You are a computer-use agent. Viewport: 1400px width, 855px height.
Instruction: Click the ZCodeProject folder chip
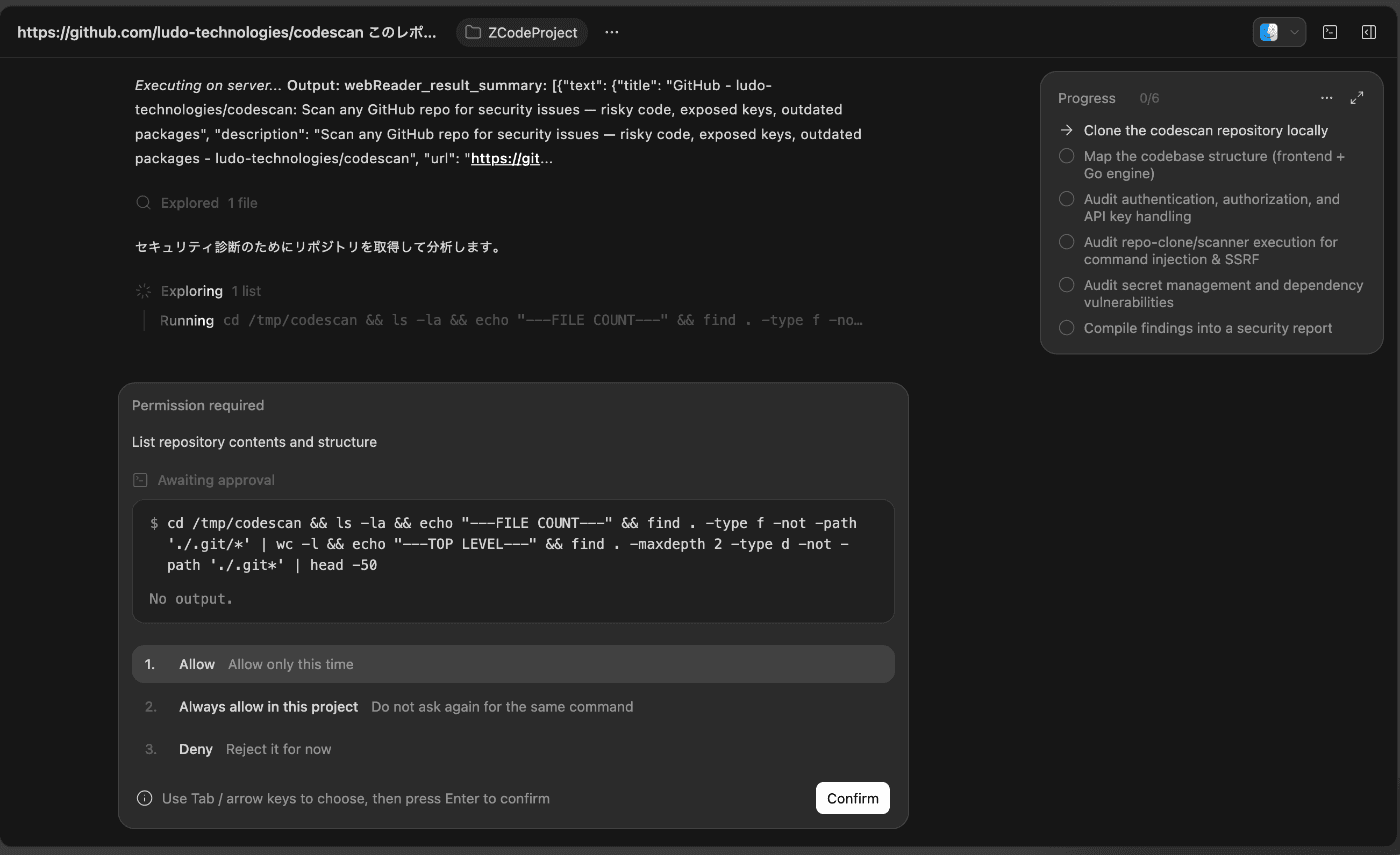[x=522, y=32]
